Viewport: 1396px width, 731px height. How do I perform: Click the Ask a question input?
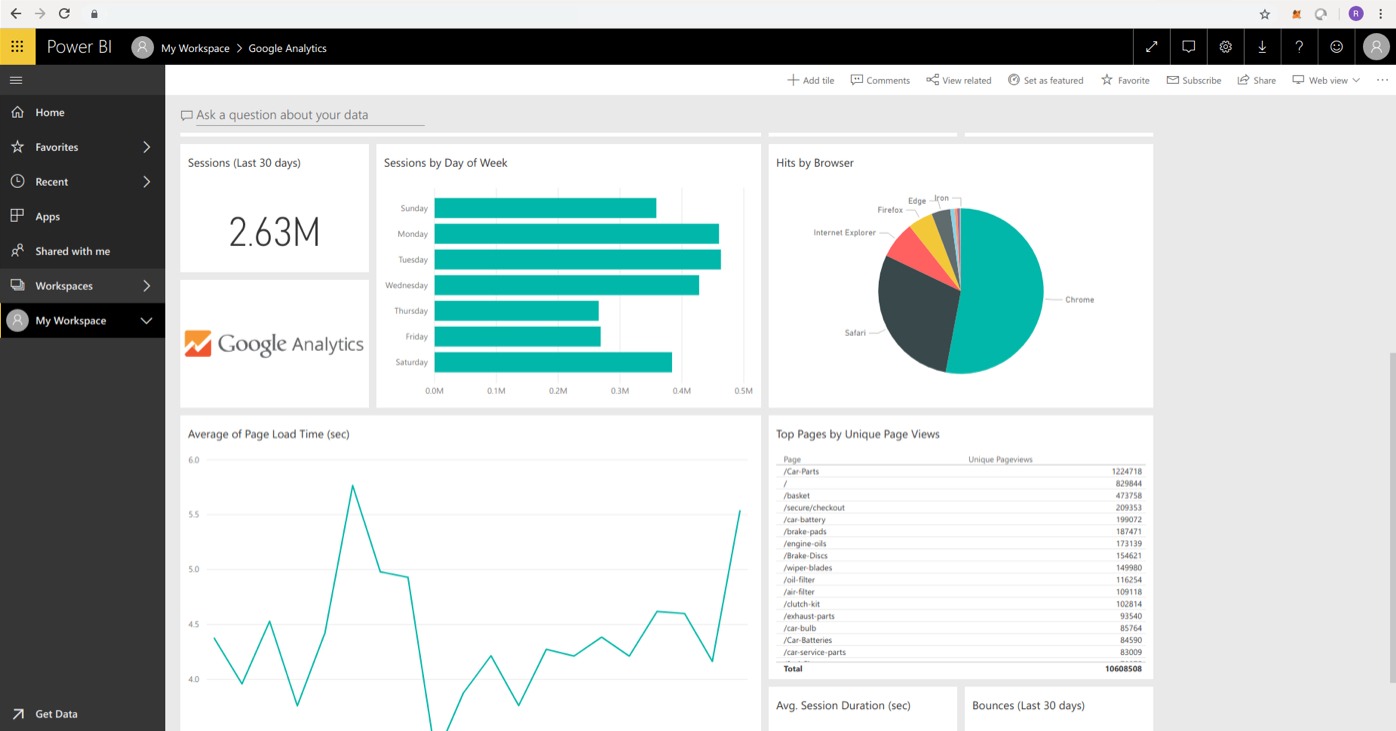click(309, 115)
